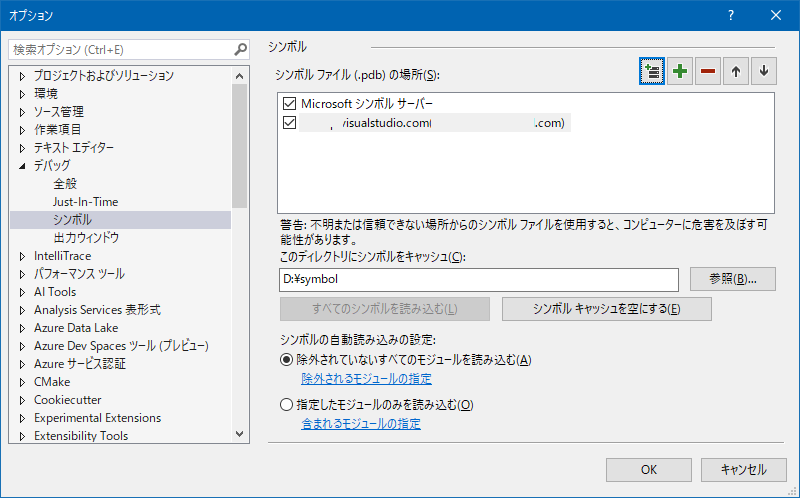This screenshot has height=498, width=800.
Task: Open the 含まれるモジュールの指定 link
Action: coord(361,424)
